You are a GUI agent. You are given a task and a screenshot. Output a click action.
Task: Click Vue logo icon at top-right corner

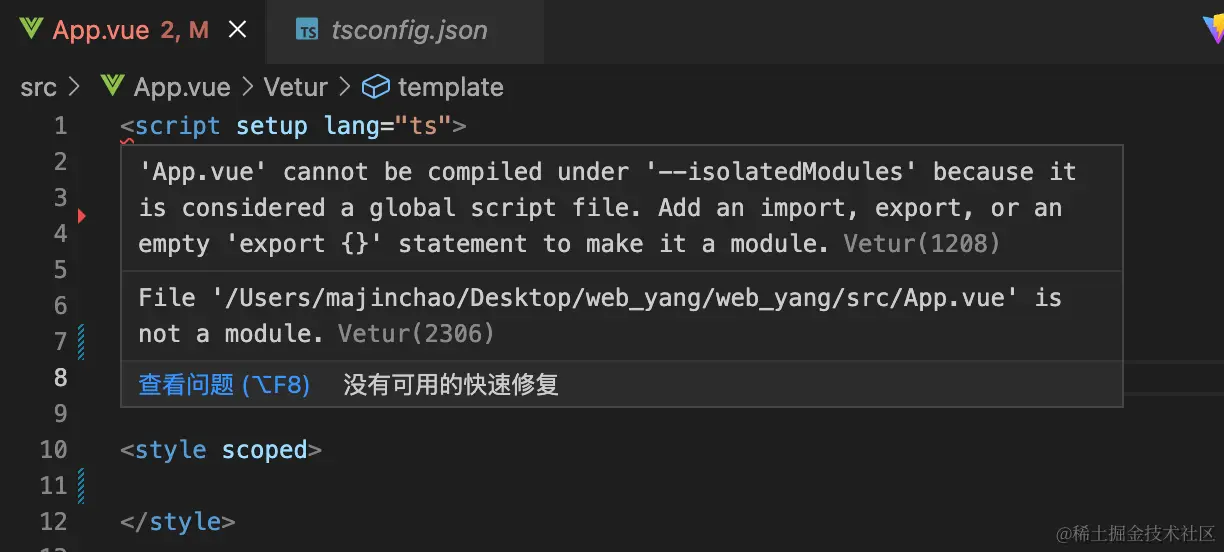tap(1213, 30)
